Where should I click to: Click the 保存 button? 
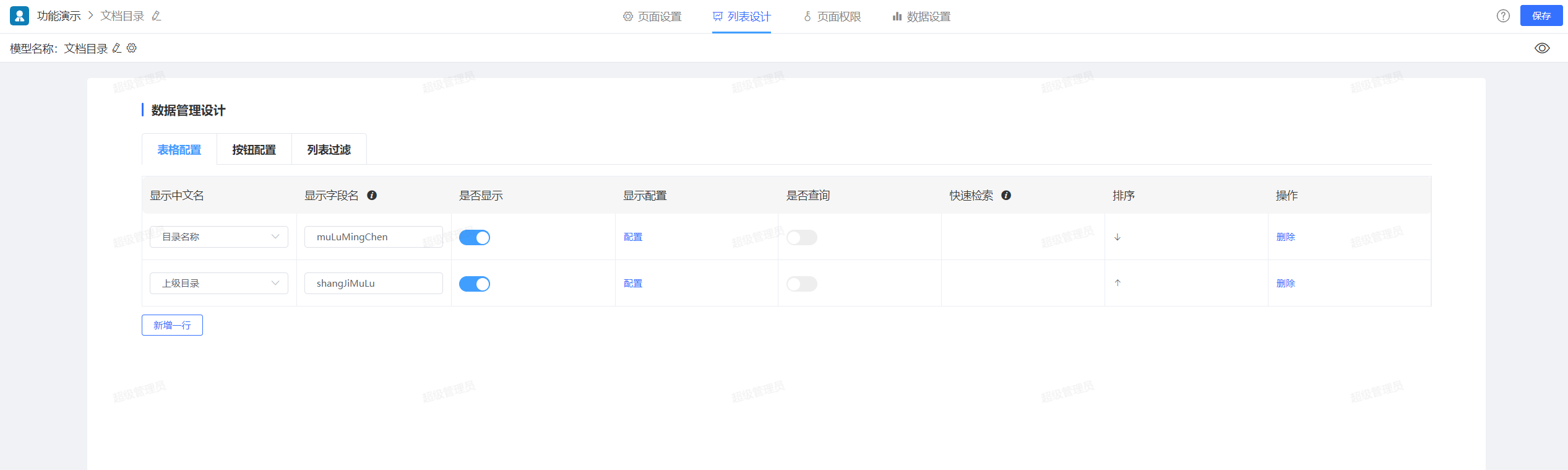[x=1541, y=16]
